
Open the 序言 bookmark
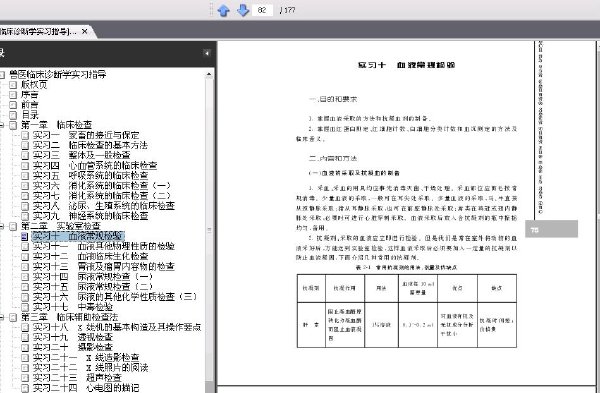[x=29, y=95]
